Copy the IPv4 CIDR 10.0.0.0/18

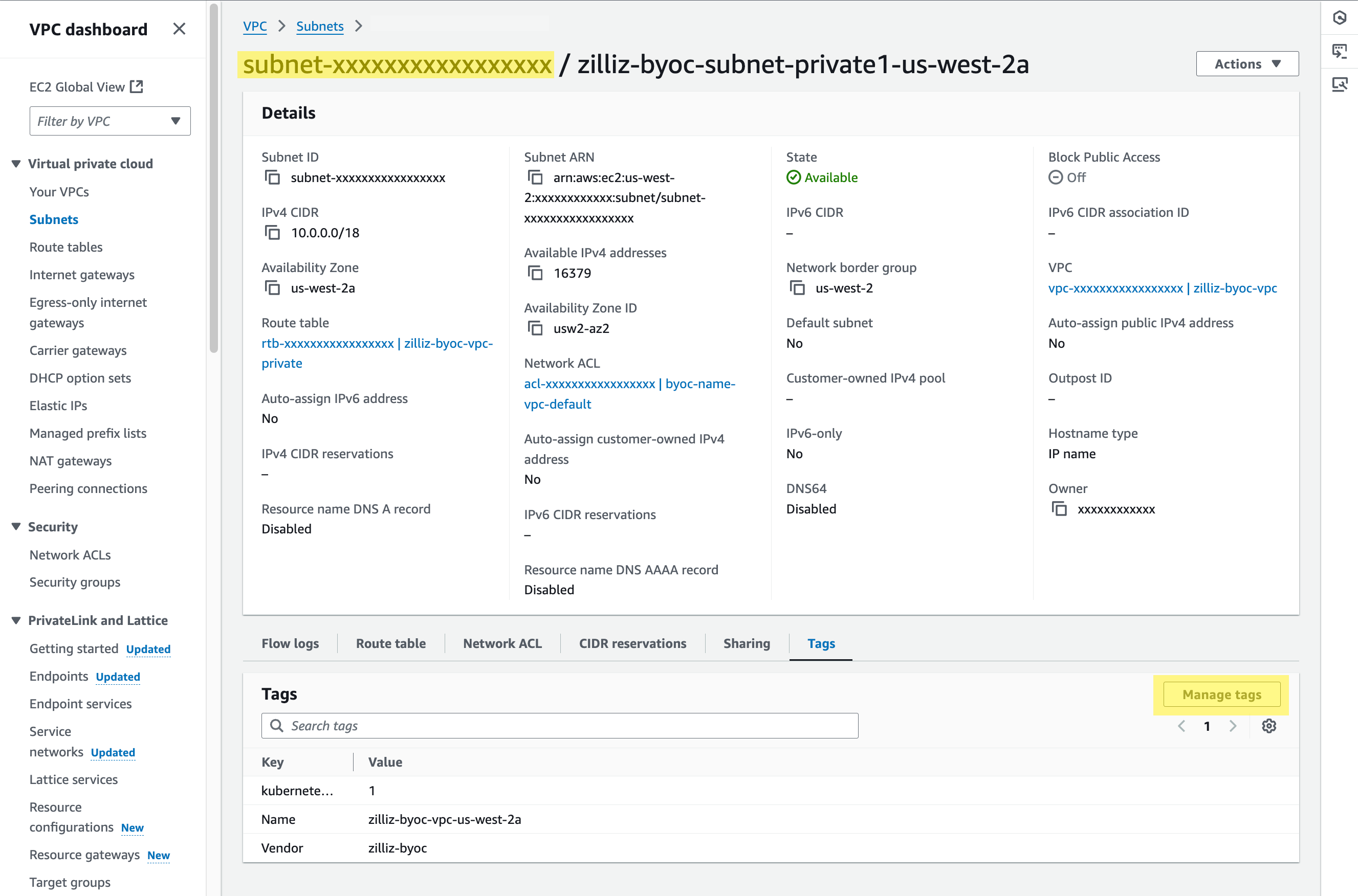click(273, 233)
